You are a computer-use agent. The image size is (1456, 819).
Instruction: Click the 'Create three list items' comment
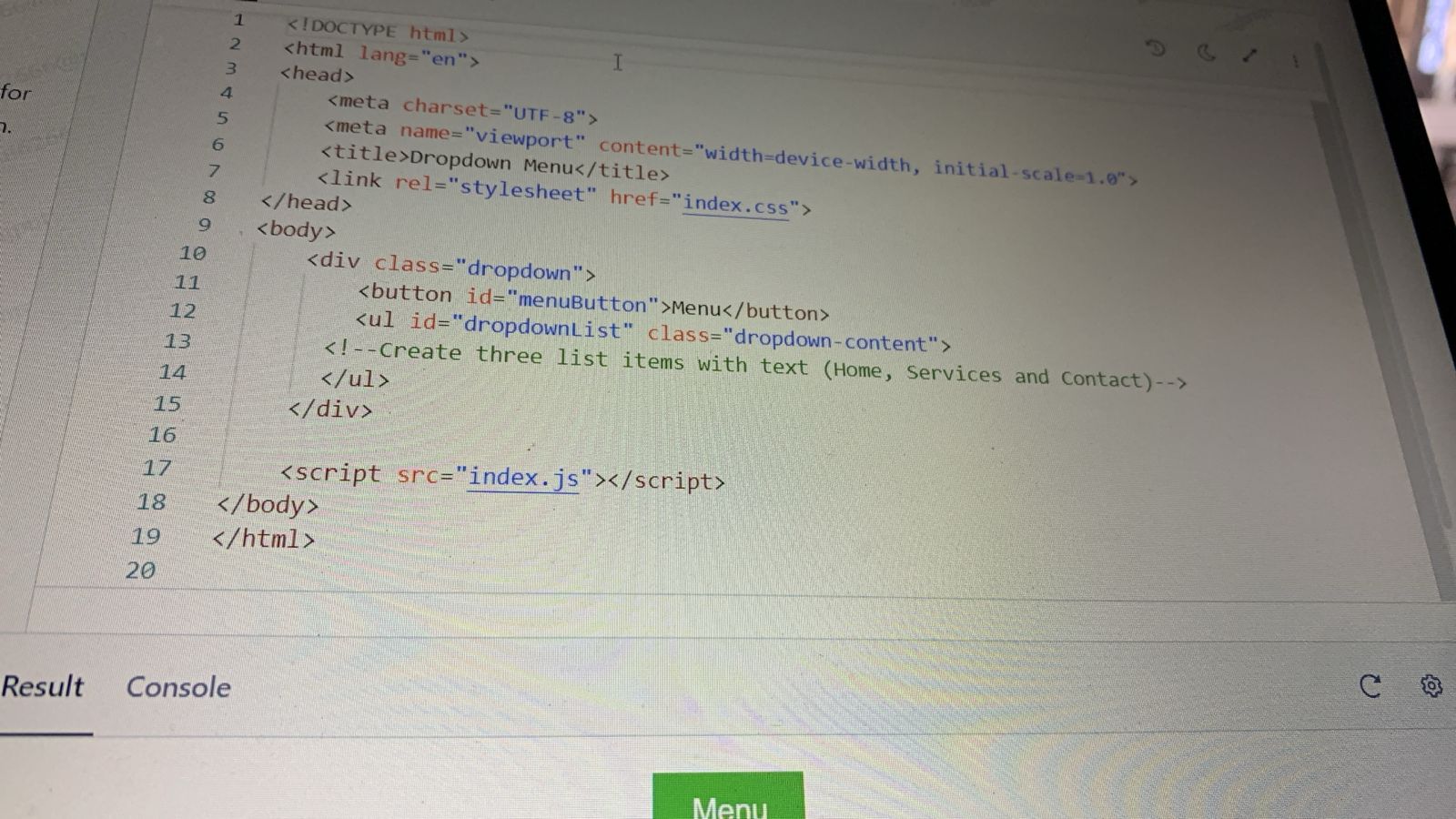(755, 365)
